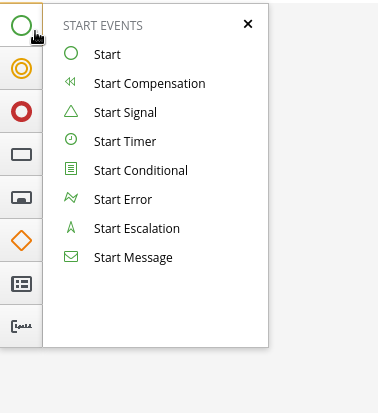Screen dimensions: 378x413
Task: Select the green Start circle icon
Action: (x=71, y=53)
